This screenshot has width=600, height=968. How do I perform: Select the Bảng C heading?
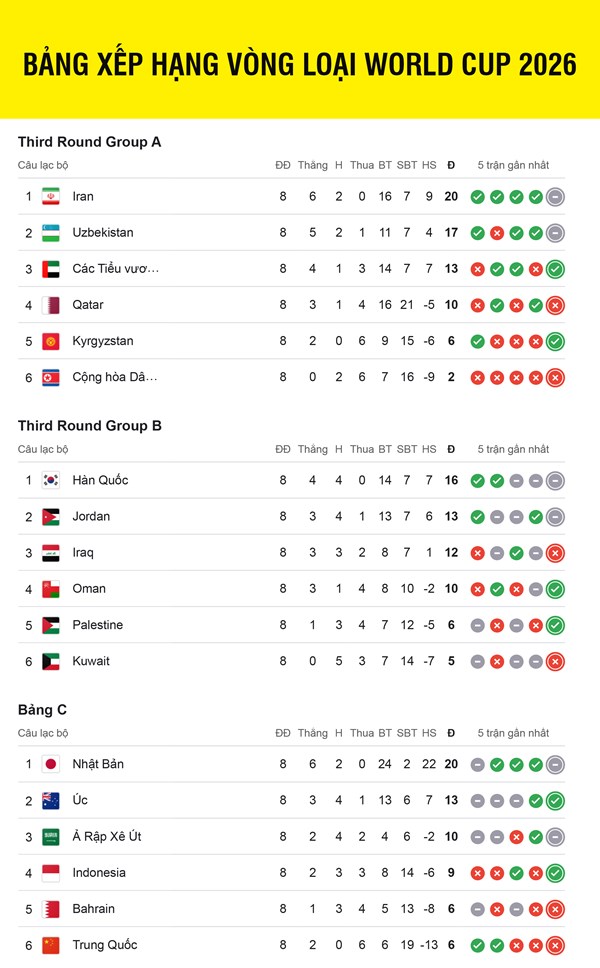click(42, 710)
